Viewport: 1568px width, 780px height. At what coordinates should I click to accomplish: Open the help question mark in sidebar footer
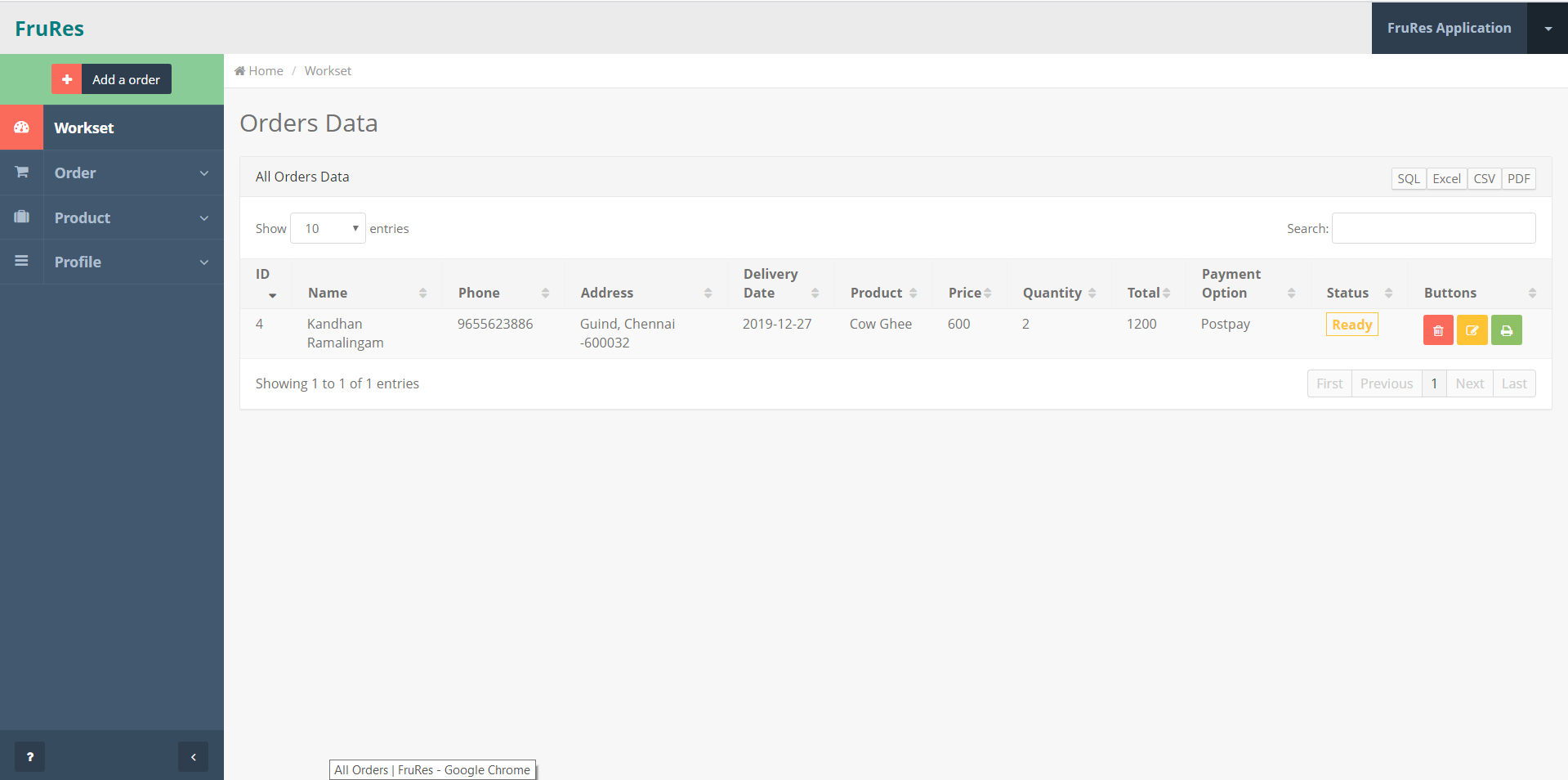tap(29, 757)
